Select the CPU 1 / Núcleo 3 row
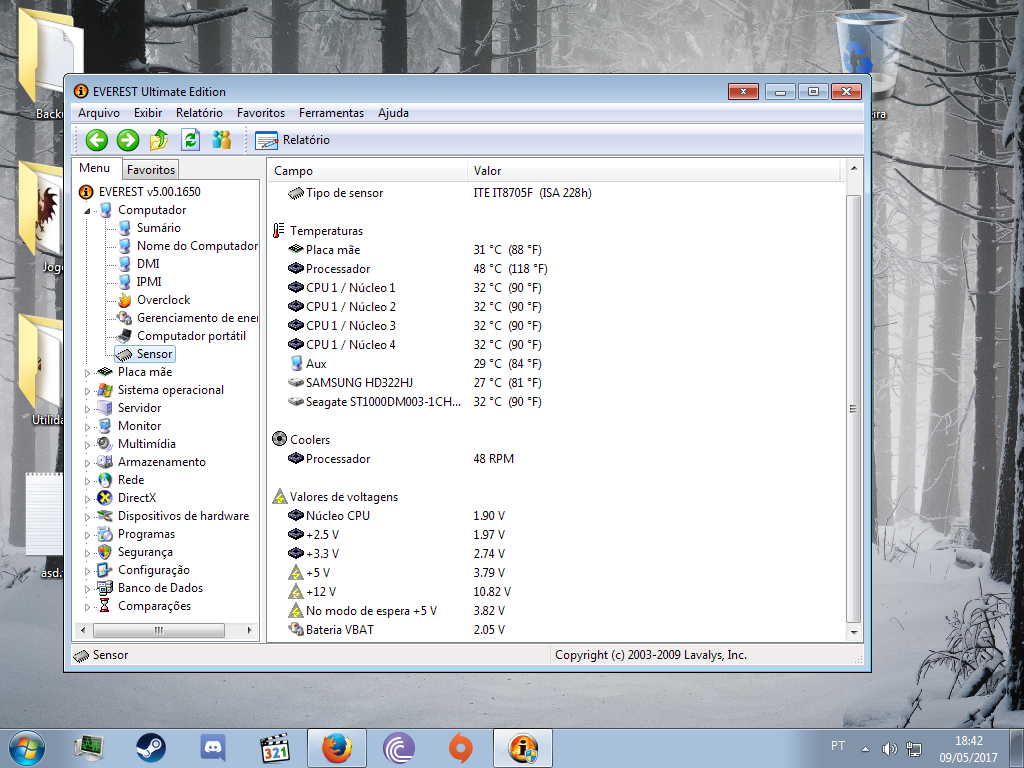The image size is (1024, 768). click(556, 326)
